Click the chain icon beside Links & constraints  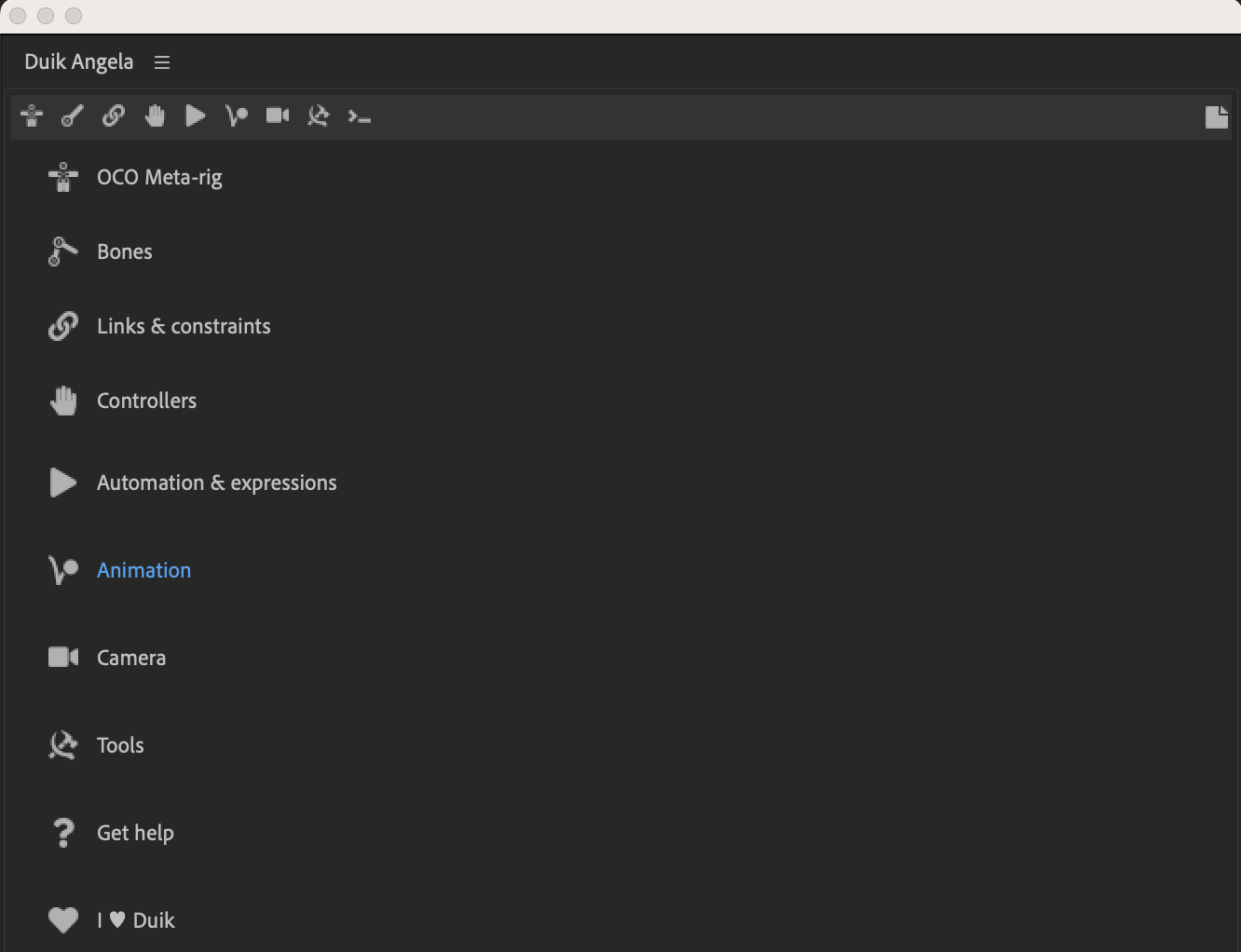tap(62, 326)
